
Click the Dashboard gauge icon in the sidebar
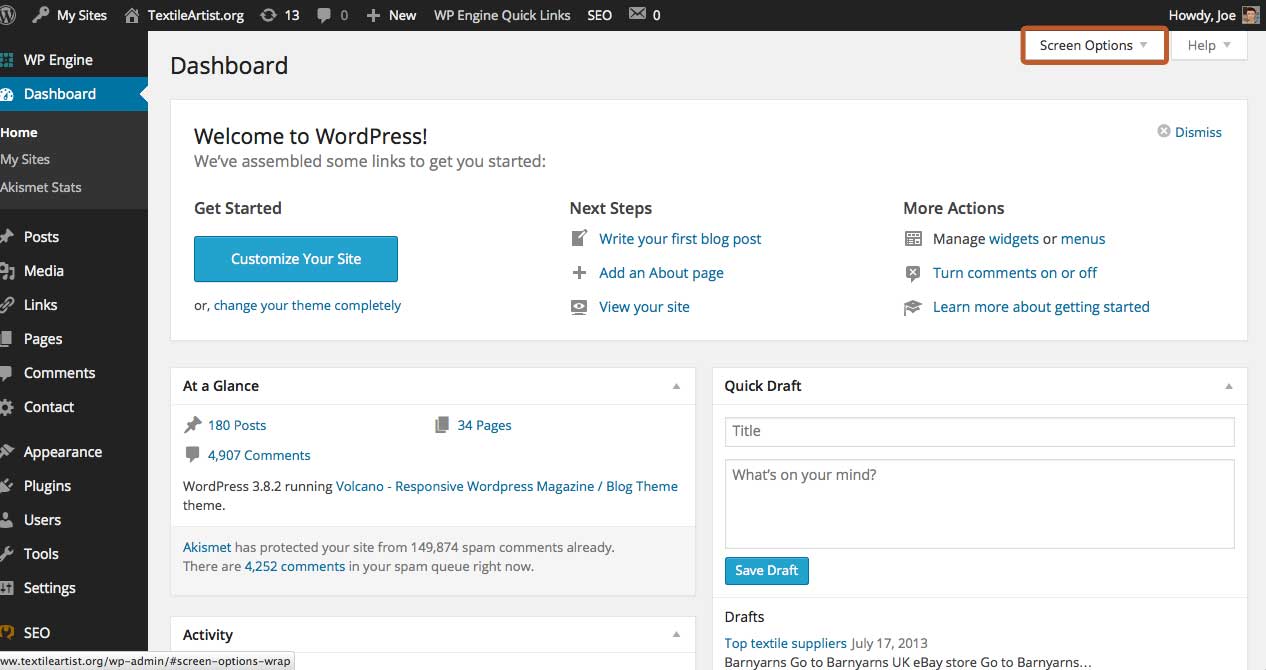point(7,94)
